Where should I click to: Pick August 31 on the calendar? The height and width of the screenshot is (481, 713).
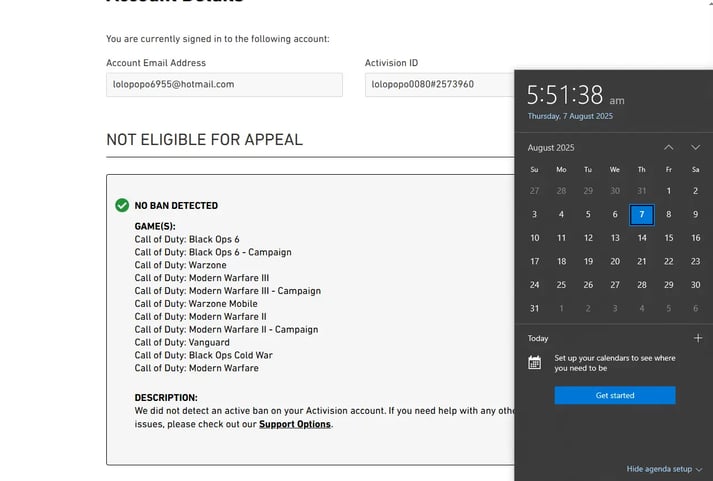point(535,308)
